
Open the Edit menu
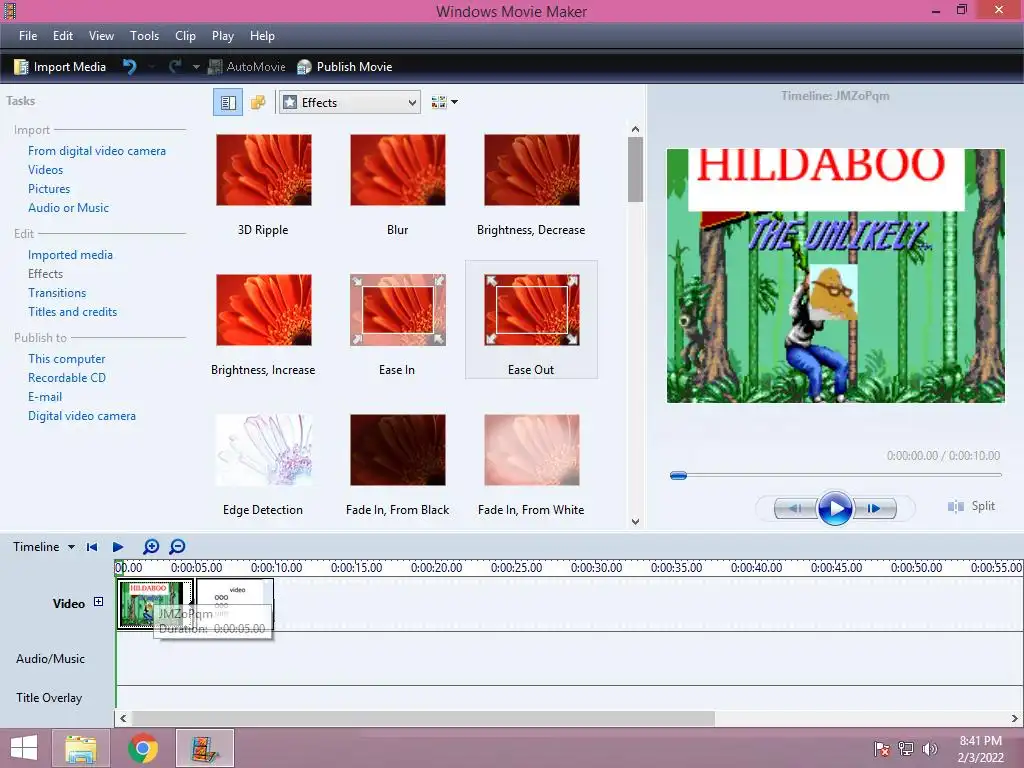click(63, 36)
